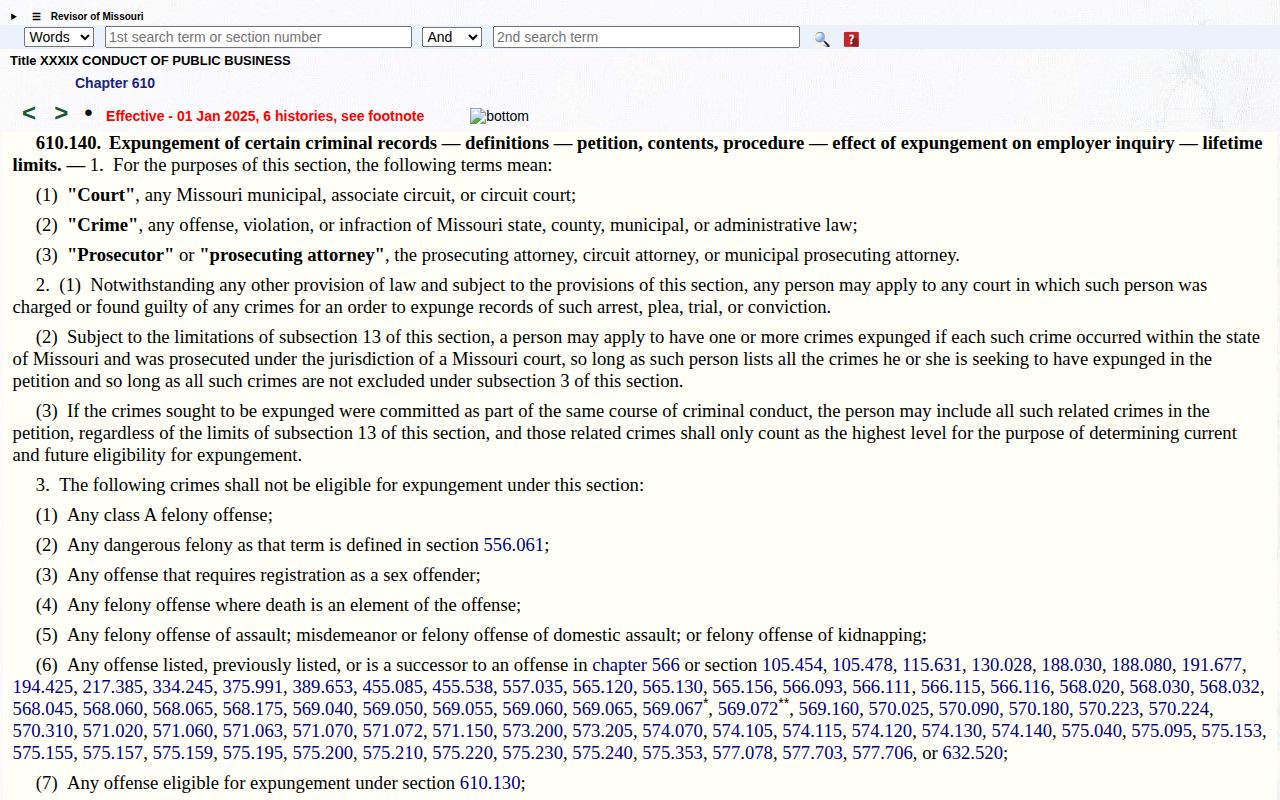Jump to bottom image link

click(x=499, y=116)
